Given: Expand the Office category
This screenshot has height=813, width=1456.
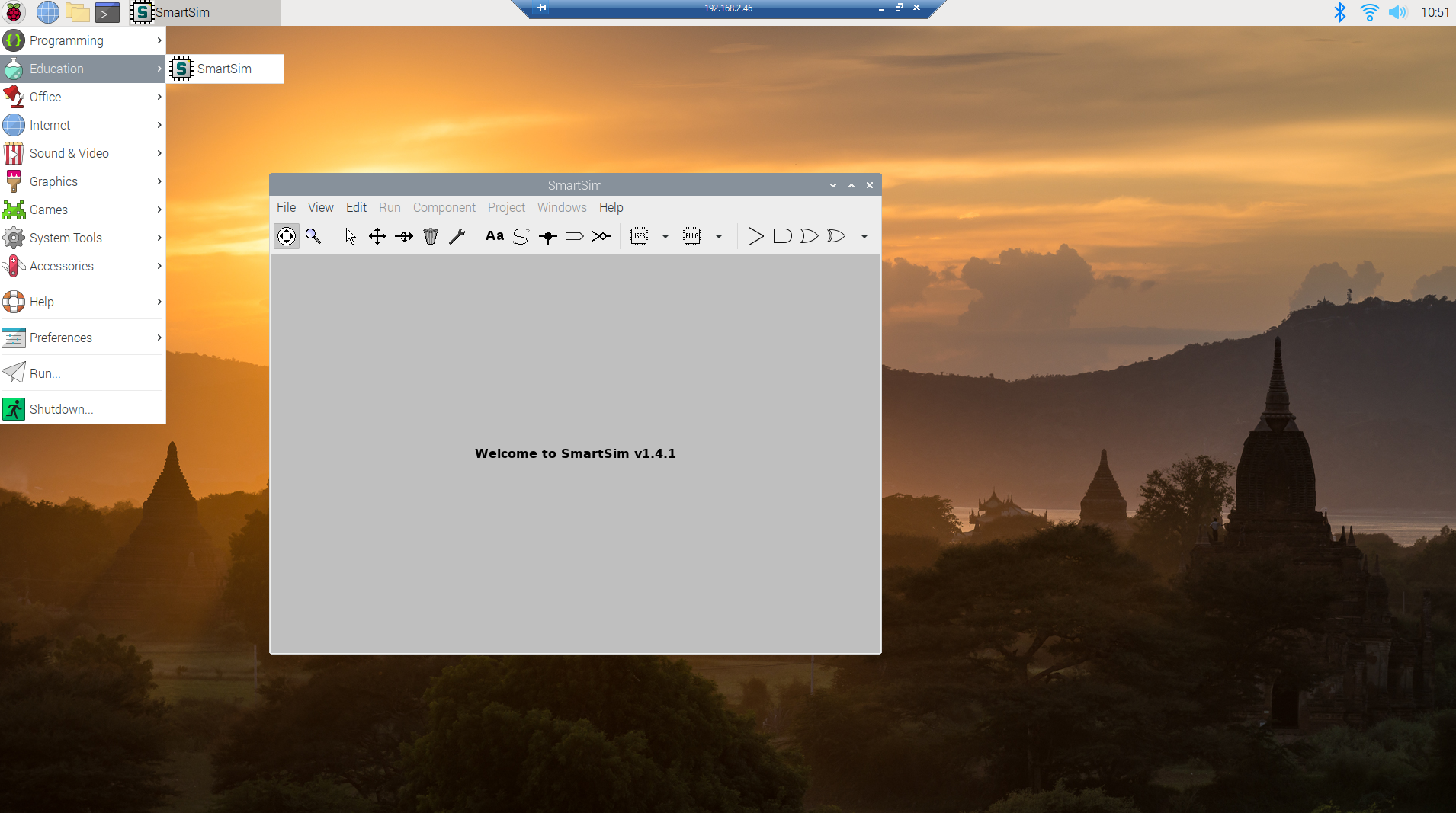Looking at the screenshot, I should coord(82,97).
